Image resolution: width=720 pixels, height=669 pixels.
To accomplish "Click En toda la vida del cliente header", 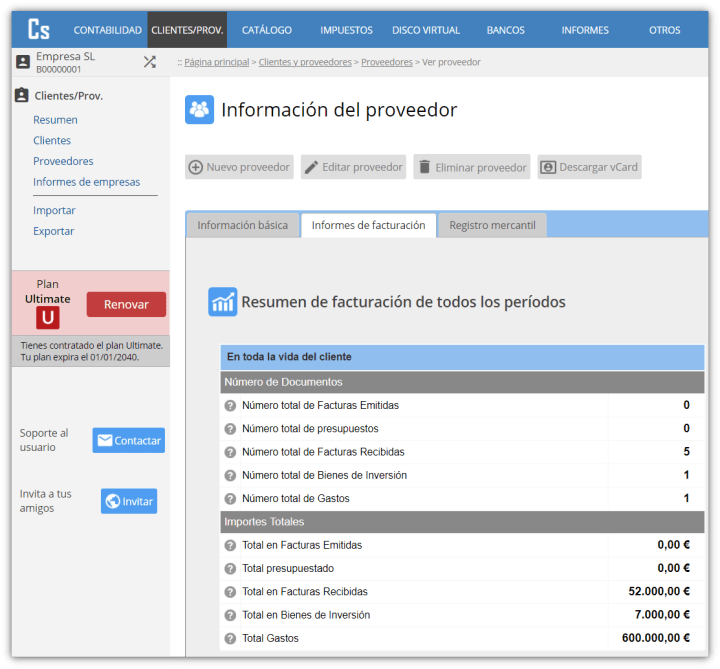I will point(462,357).
